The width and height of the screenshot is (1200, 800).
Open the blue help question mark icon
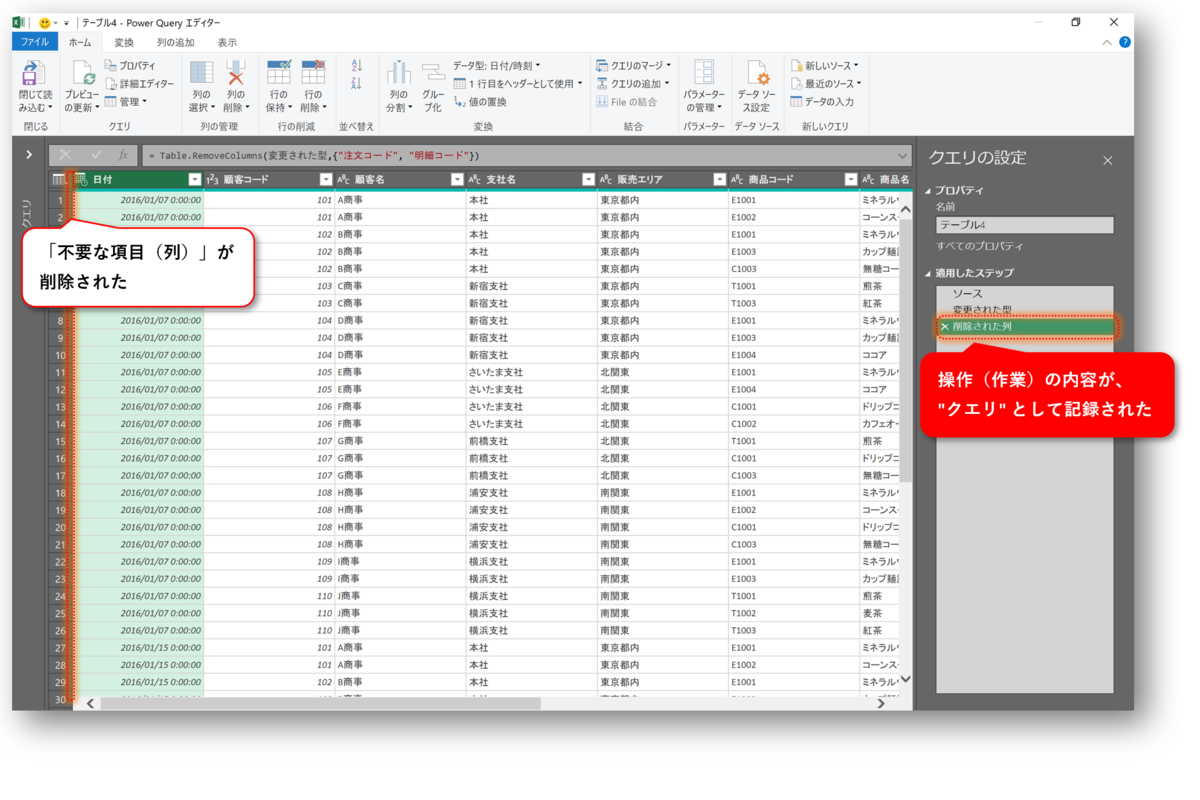point(1125,42)
